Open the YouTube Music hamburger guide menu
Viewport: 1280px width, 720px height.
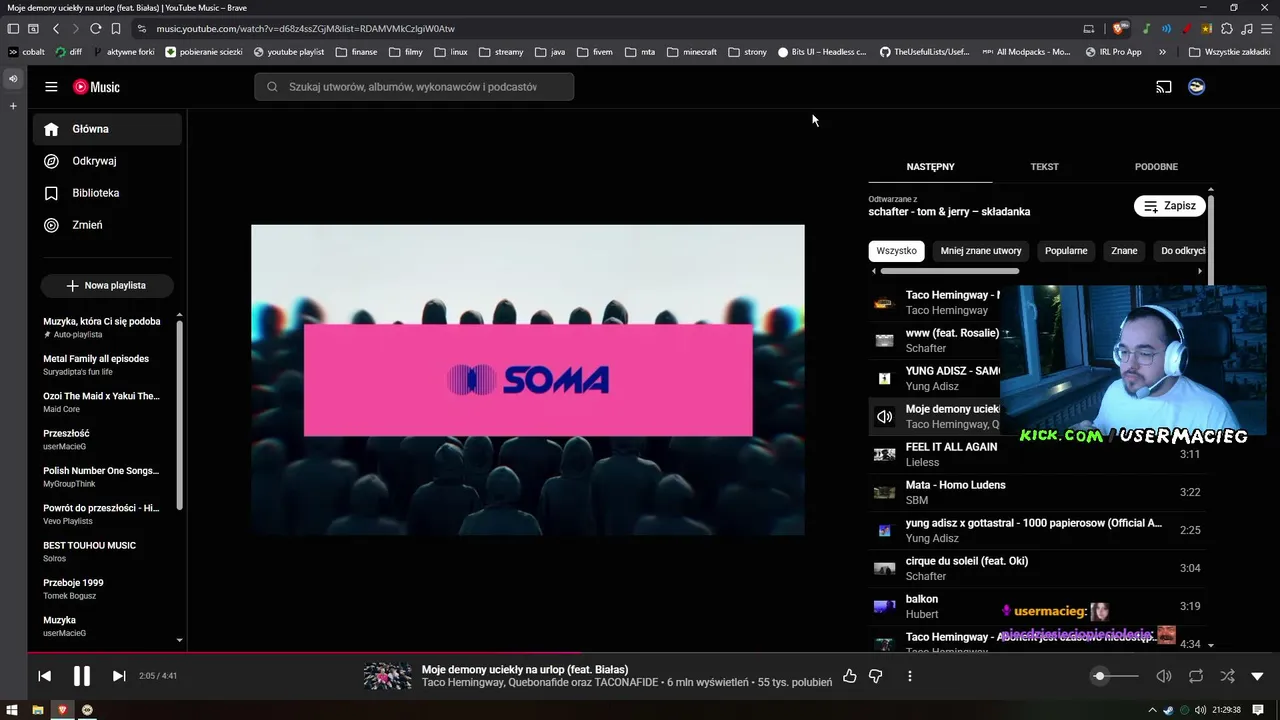click(x=51, y=87)
